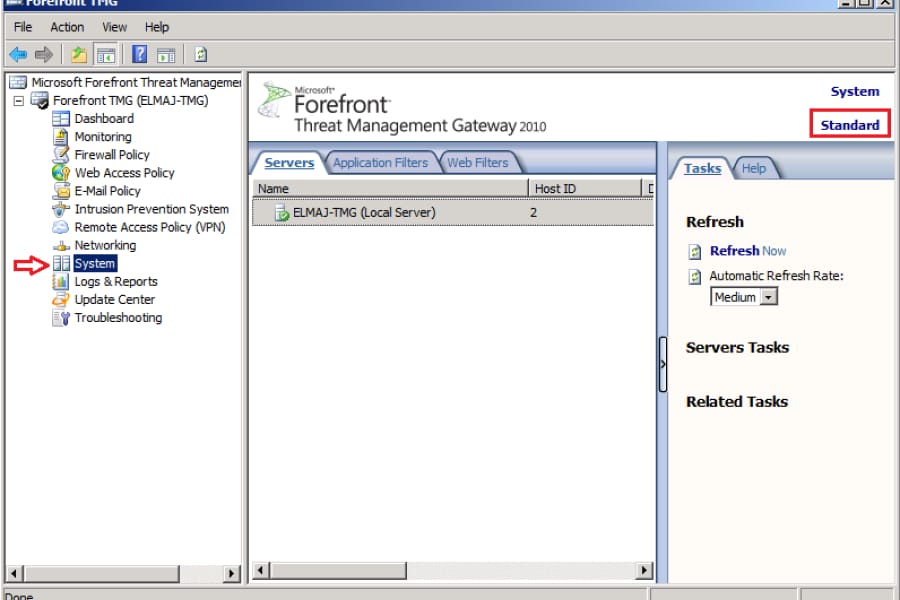Screen dimensions: 900x600
Task: Click the Firewall Policy tree icon
Action: coord(60,154)
